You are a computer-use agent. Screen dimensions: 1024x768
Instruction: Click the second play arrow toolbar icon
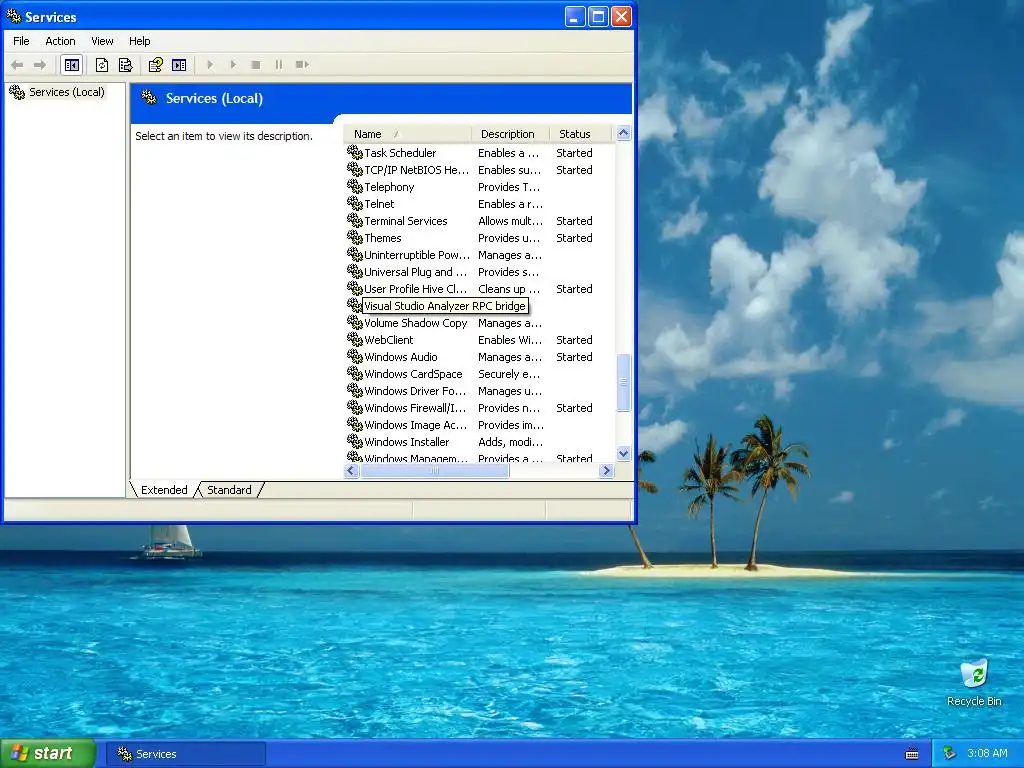[232, 65]
